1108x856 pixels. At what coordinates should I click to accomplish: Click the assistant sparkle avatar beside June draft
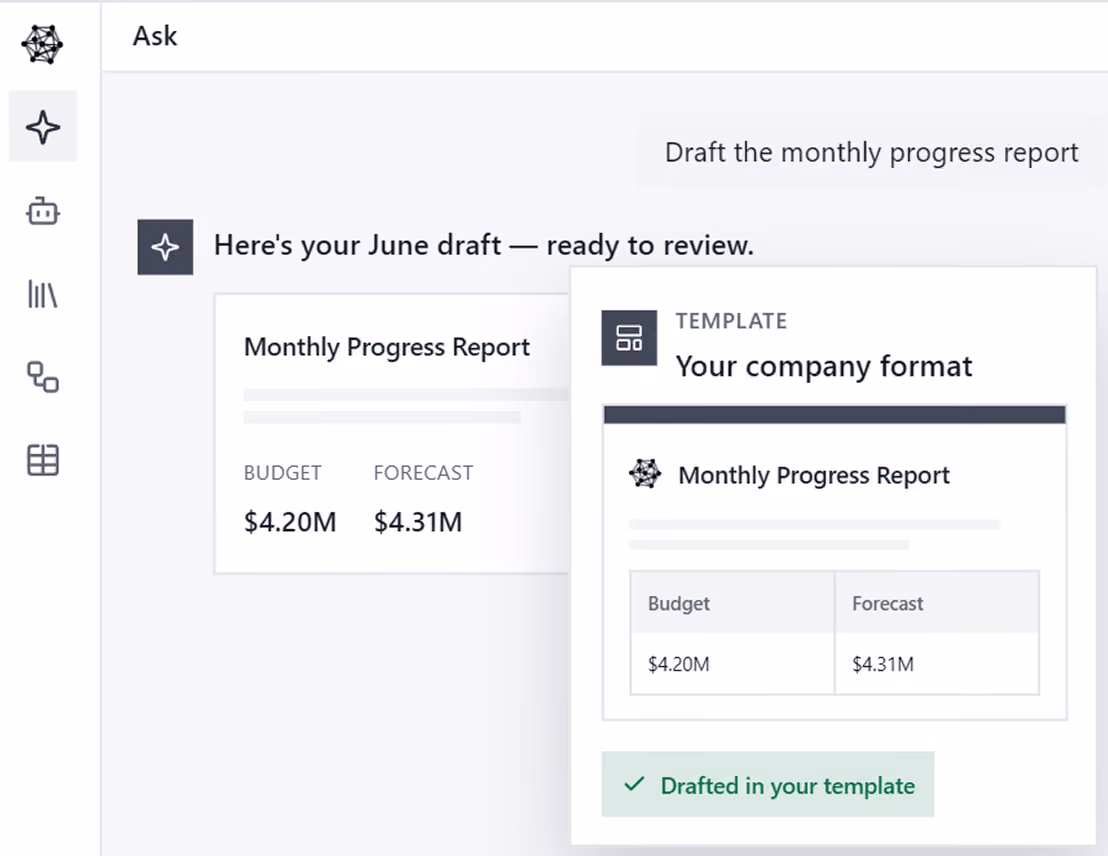[x=165, y=247]
